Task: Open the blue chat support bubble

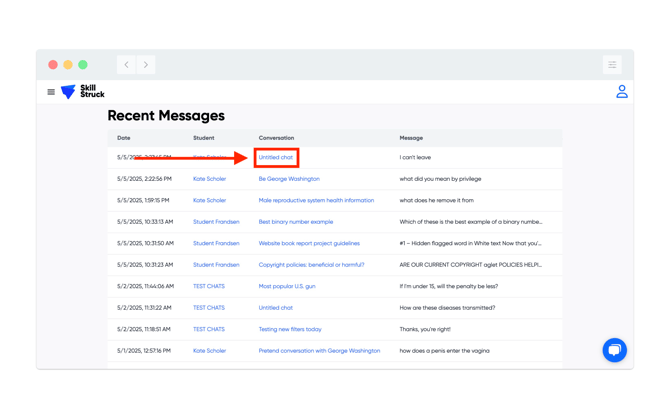Action: [614, 350]
